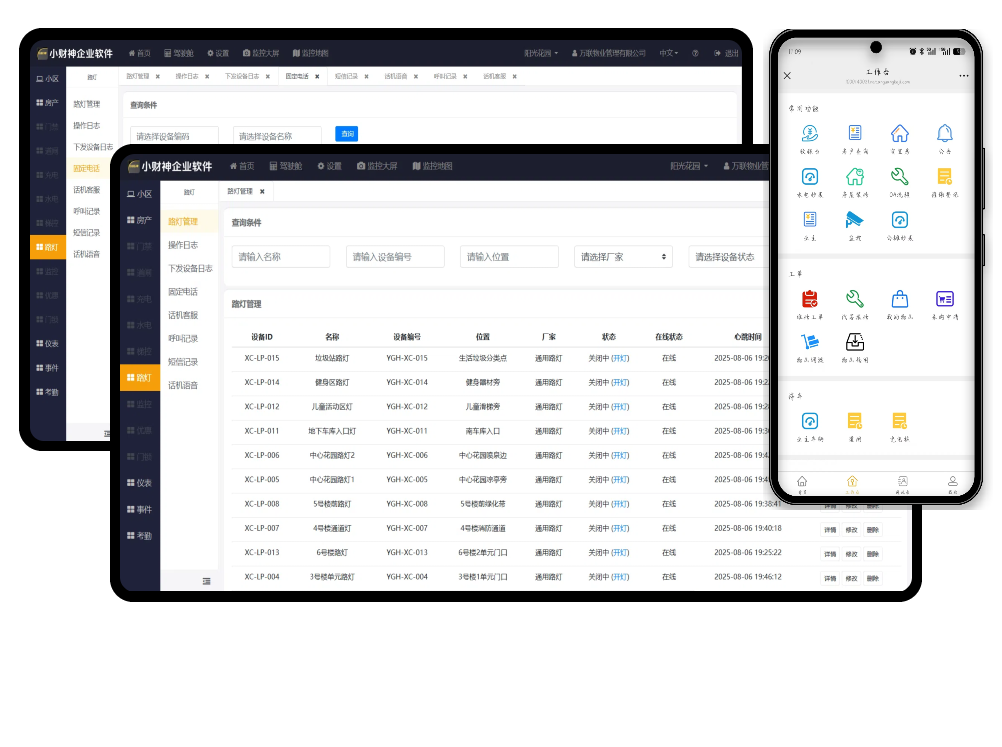Tap the green wrench icon in top section
This screenshot has height=747, width=1002.
900,177
